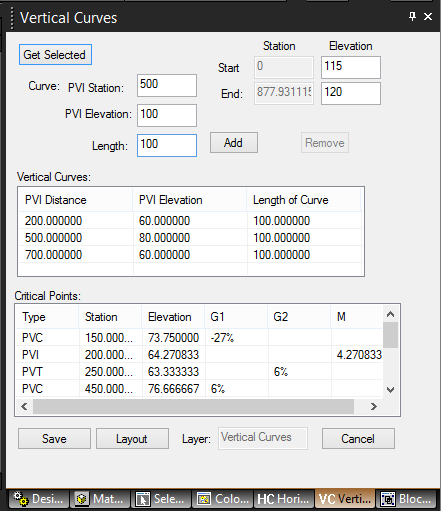Image resolution: width=441 pixels, height=511 pixels.
Task: Click the Critical Points scroll down arrow
Action: pyautogui.click(x=390, y=389)
